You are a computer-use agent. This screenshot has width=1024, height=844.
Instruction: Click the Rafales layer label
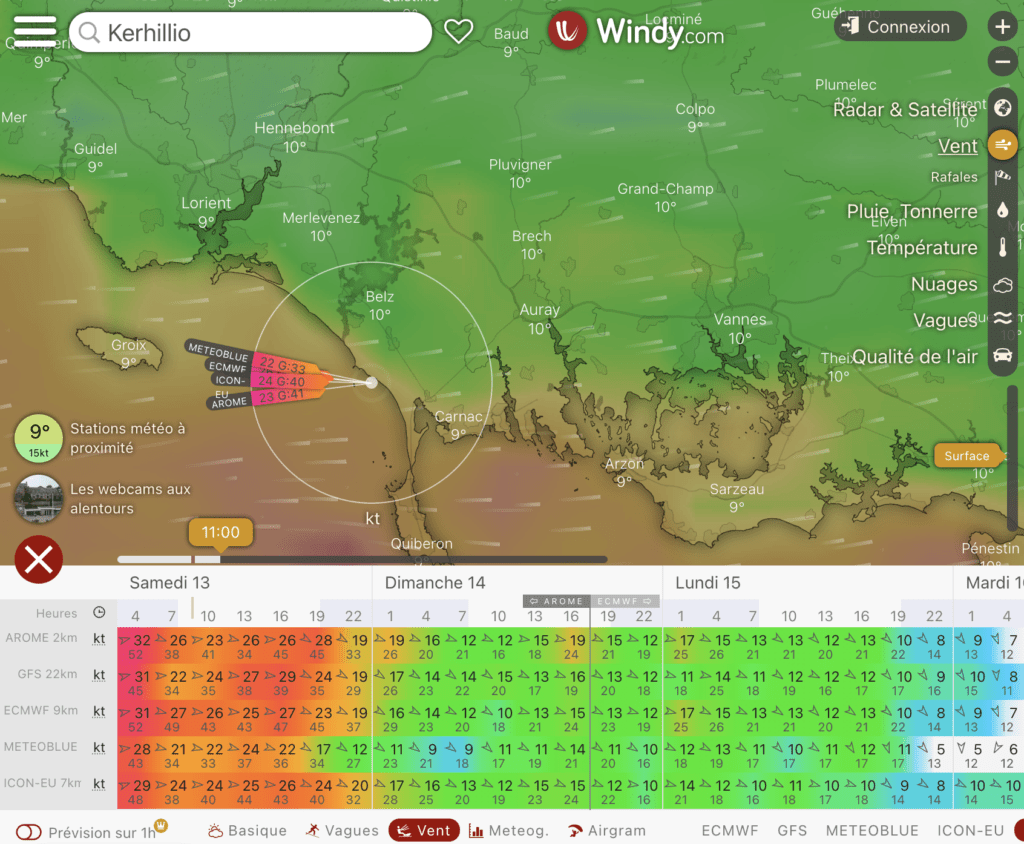point(954,177)
